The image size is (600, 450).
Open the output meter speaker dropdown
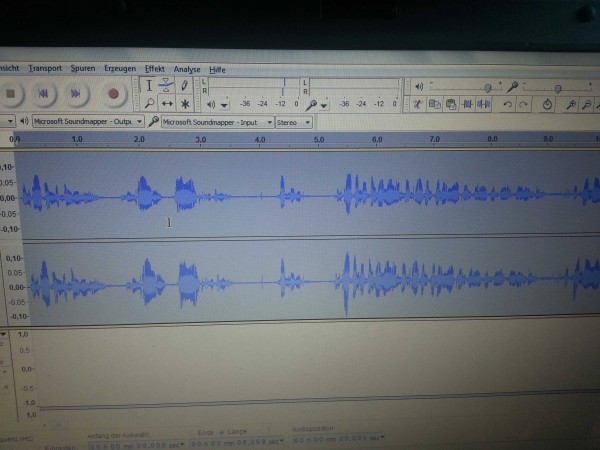click(225, 105)
